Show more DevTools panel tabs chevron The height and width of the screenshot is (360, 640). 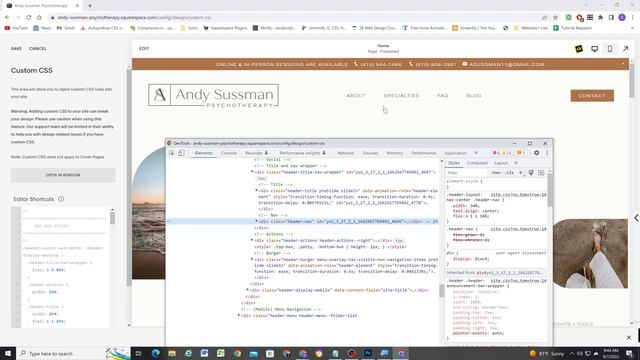pyautogui.click(x=476, y=153)
